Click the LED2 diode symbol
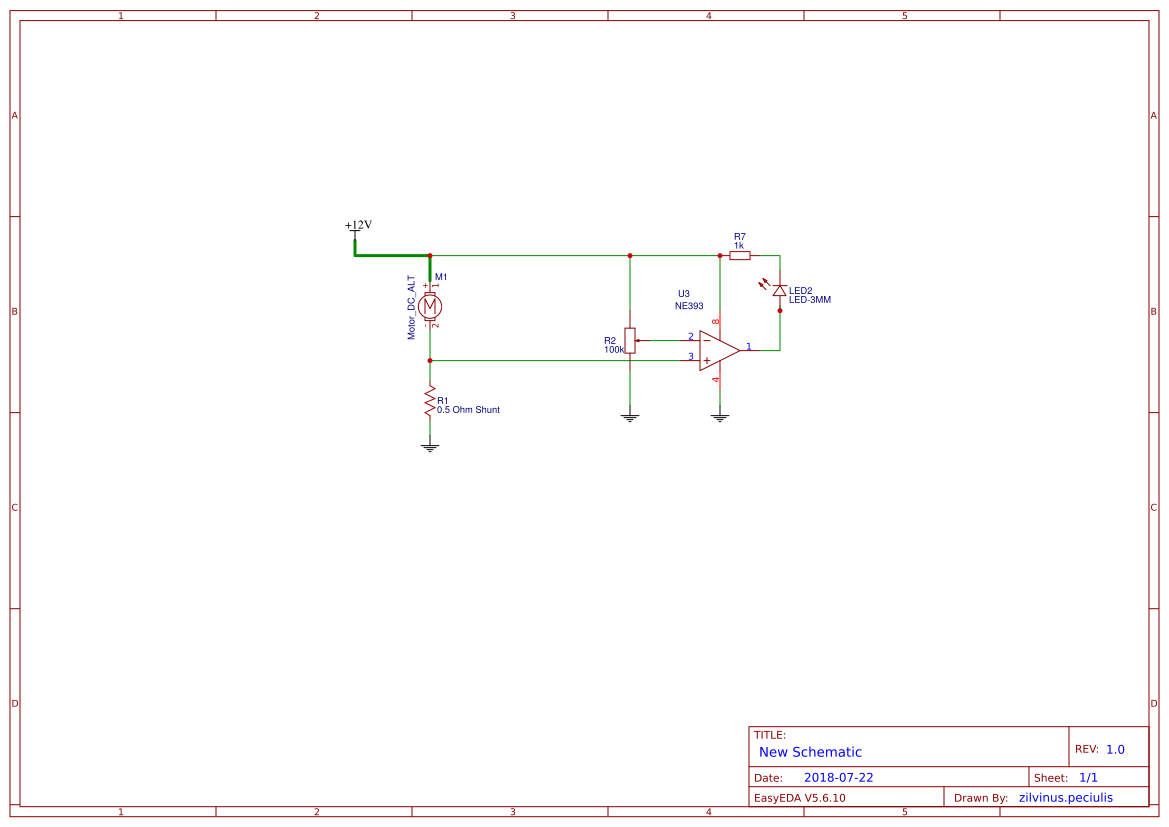Viewport: 1169px width, 827px height. [x=778, y=290]
